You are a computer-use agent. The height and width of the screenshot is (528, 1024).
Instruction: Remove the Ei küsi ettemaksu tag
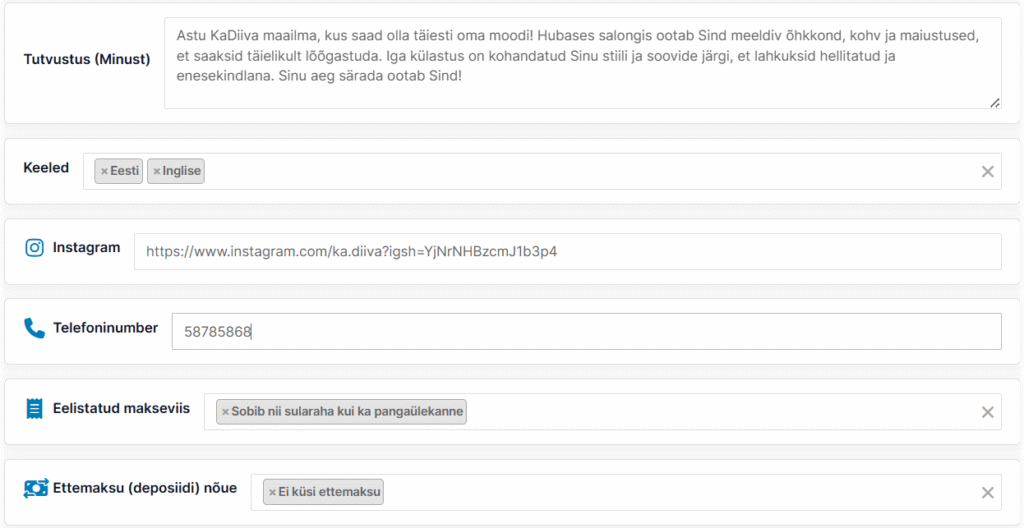click(x=272, y=492)
